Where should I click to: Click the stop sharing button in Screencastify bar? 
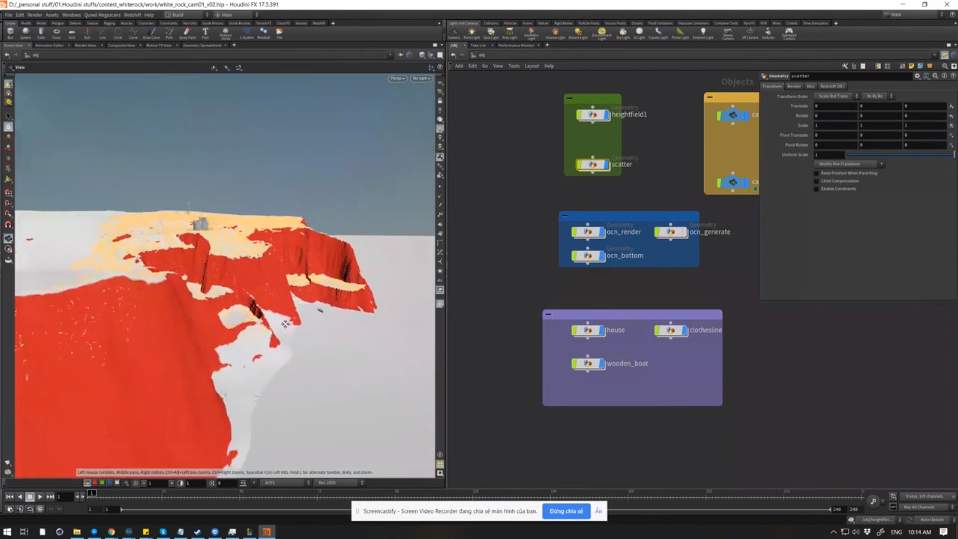[566, 511]
